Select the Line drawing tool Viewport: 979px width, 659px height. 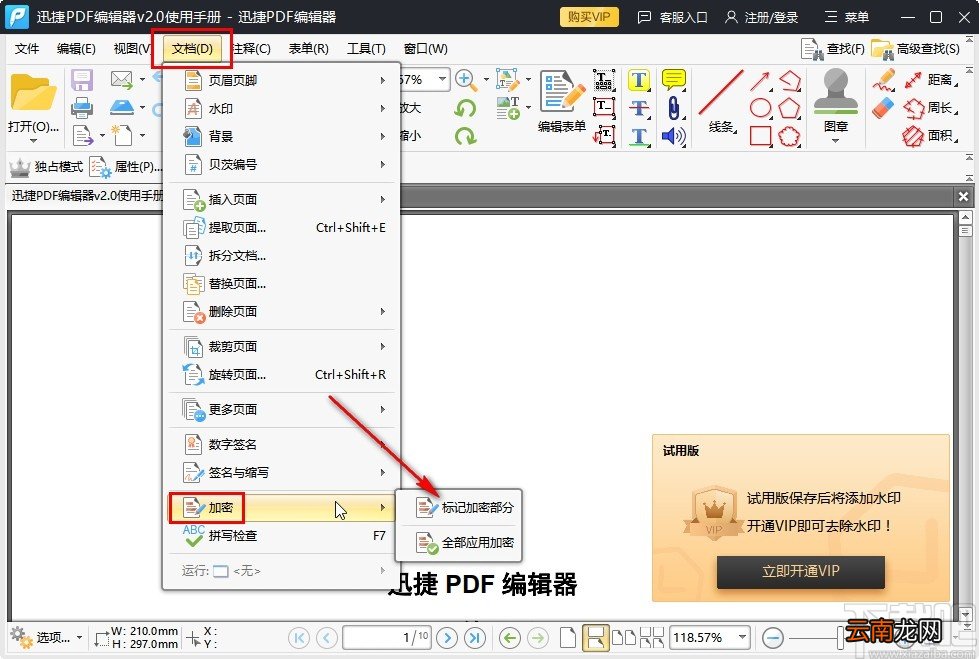[x=721, y=92]
